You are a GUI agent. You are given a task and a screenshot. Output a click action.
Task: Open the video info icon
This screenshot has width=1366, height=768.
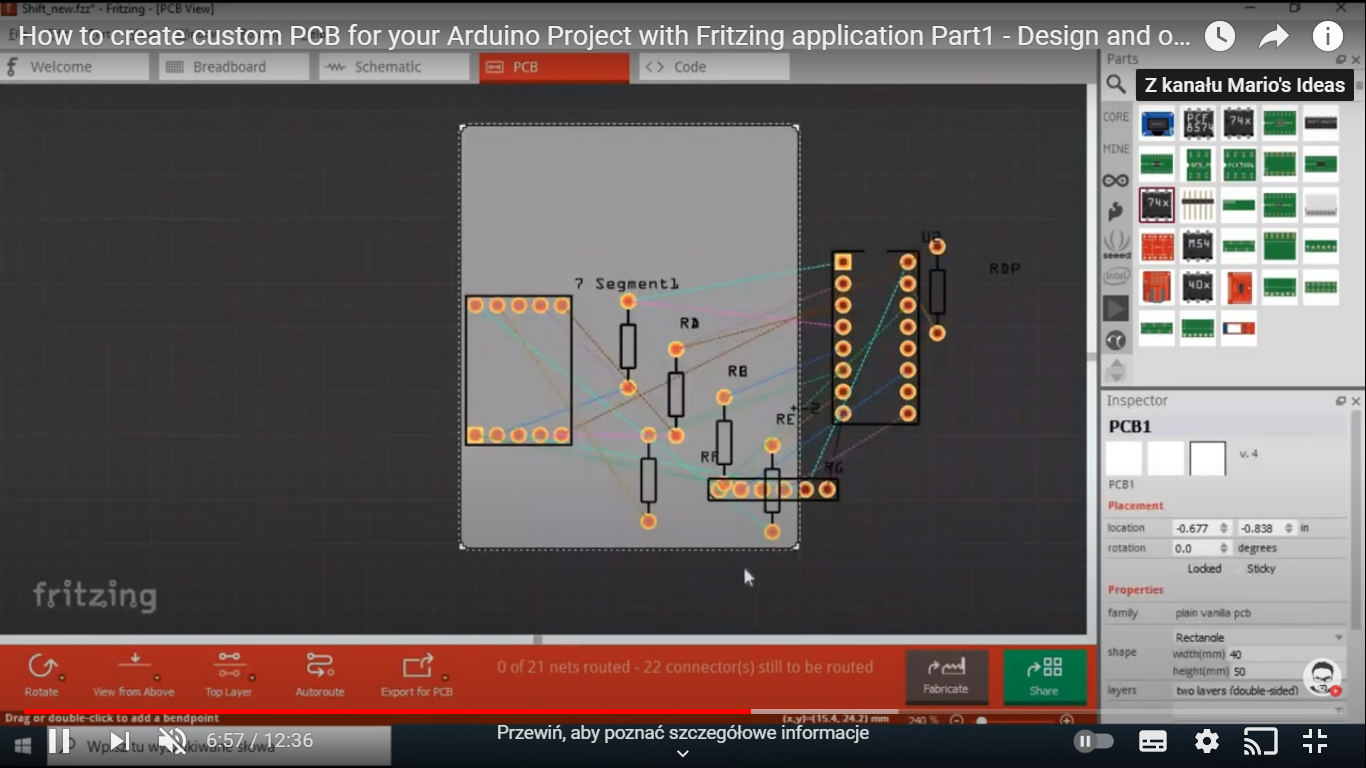point(1328,37)
